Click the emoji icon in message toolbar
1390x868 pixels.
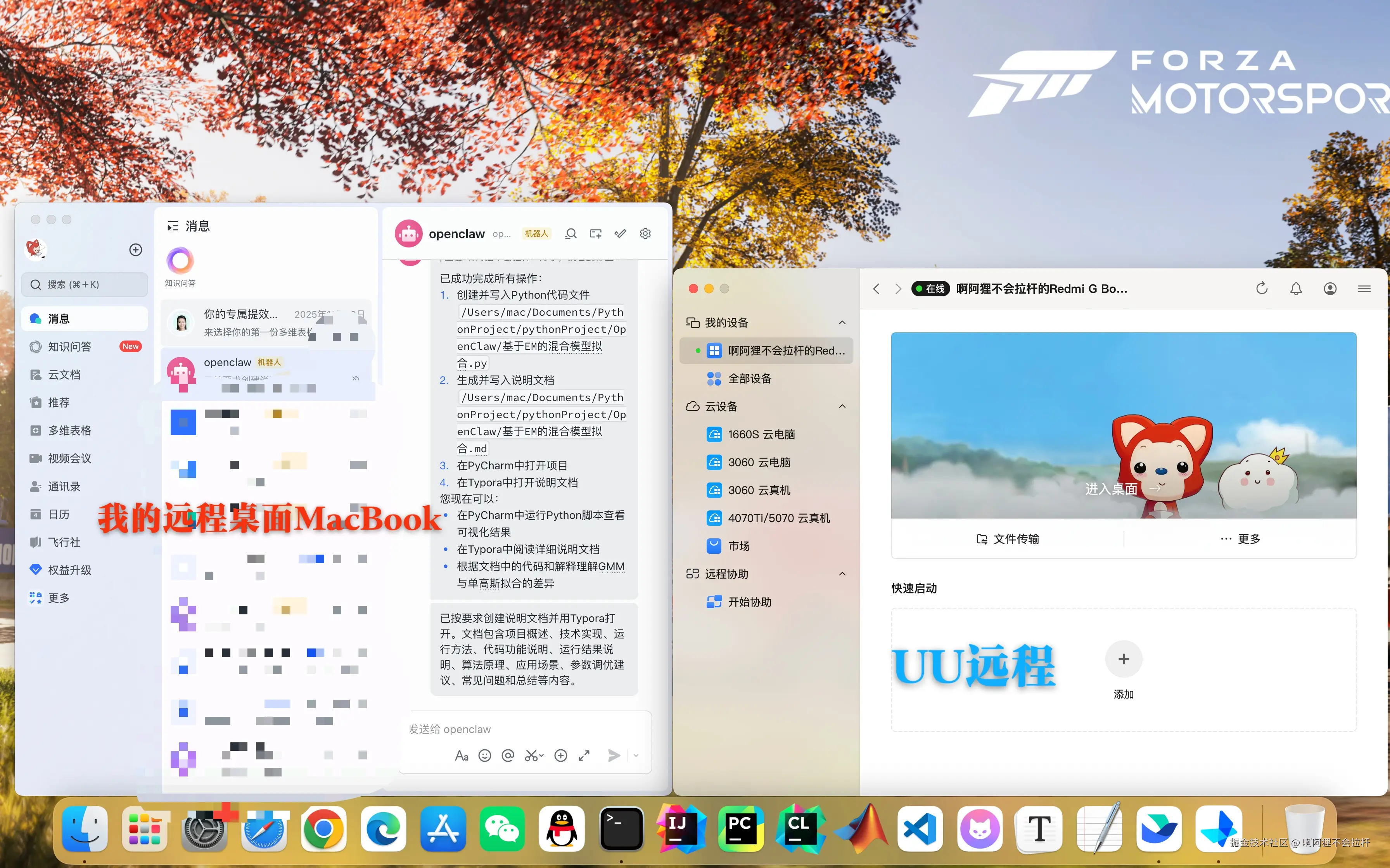click(x=484, y=756)
